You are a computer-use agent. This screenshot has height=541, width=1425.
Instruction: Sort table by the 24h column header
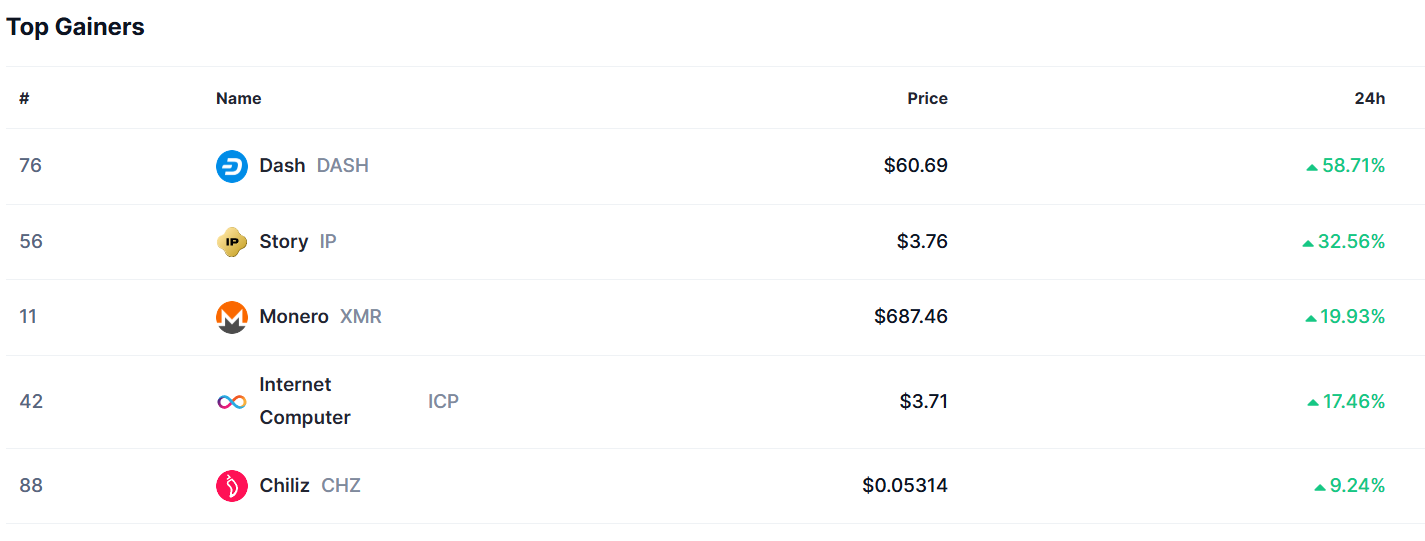(1369, 98)
